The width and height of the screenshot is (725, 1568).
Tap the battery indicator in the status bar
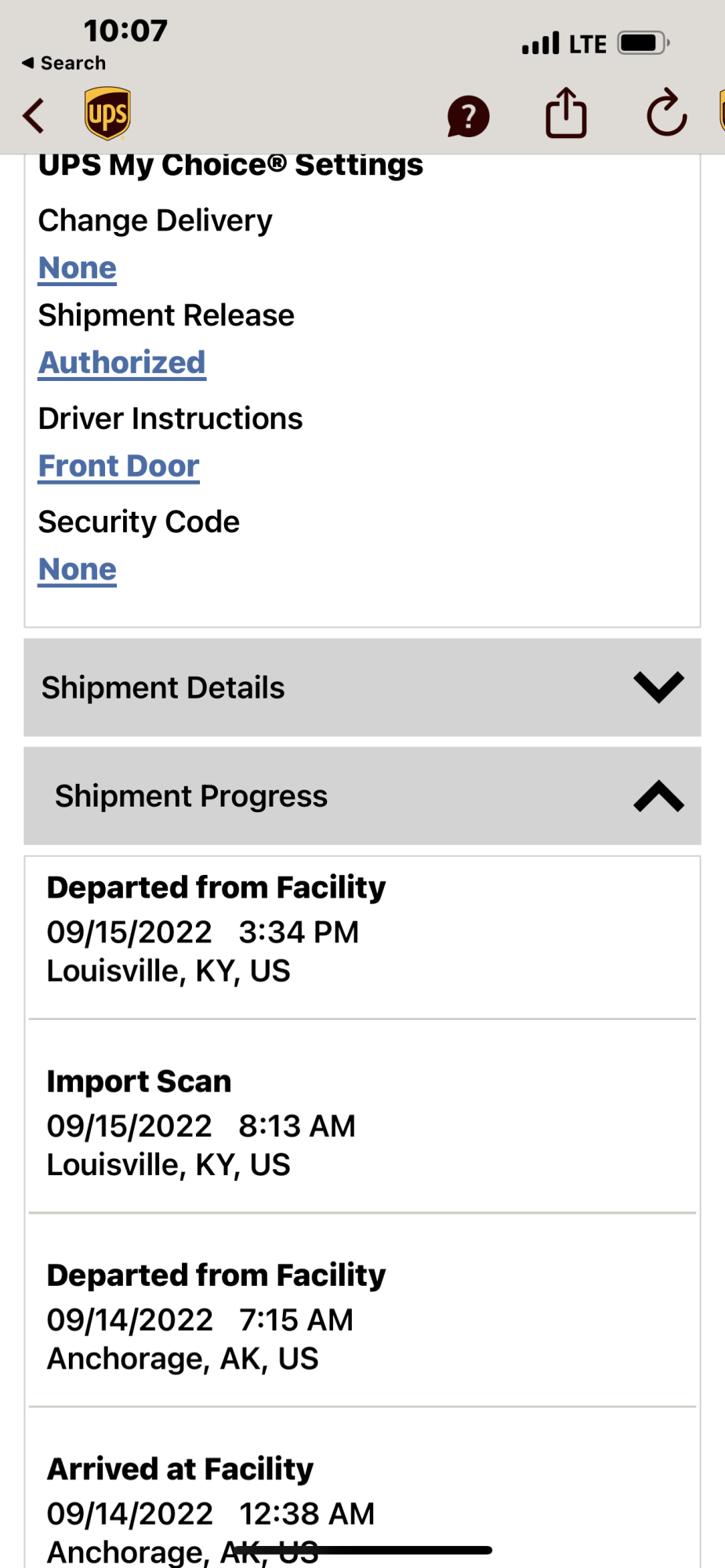tap(643, 43)
